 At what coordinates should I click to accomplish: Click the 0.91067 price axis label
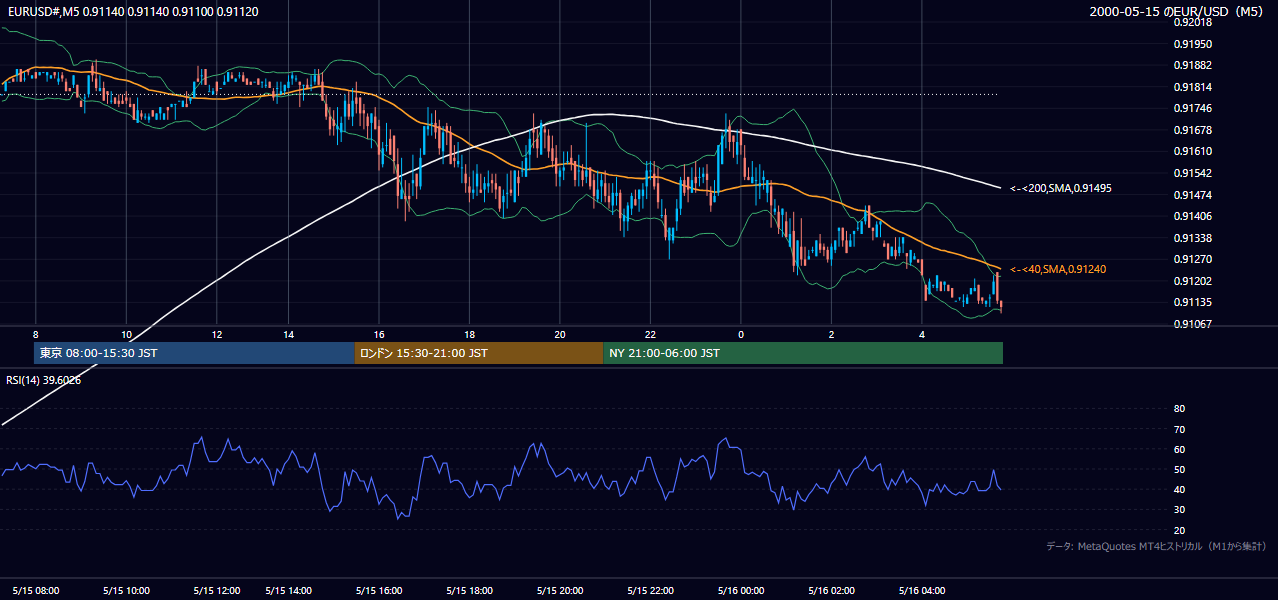[x=1194, y=324]
